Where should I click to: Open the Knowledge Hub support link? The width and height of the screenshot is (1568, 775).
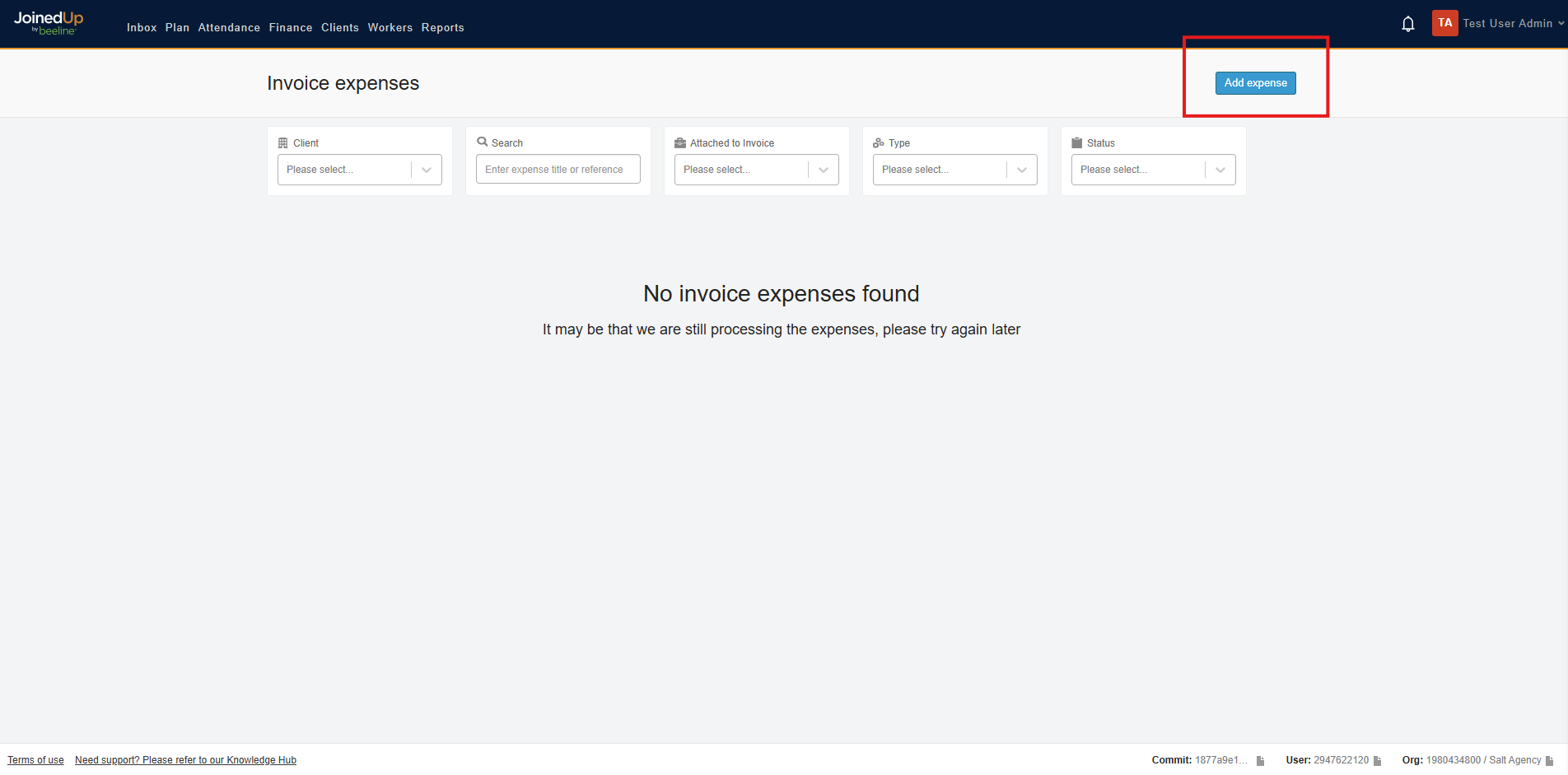(x=185, y=759)
